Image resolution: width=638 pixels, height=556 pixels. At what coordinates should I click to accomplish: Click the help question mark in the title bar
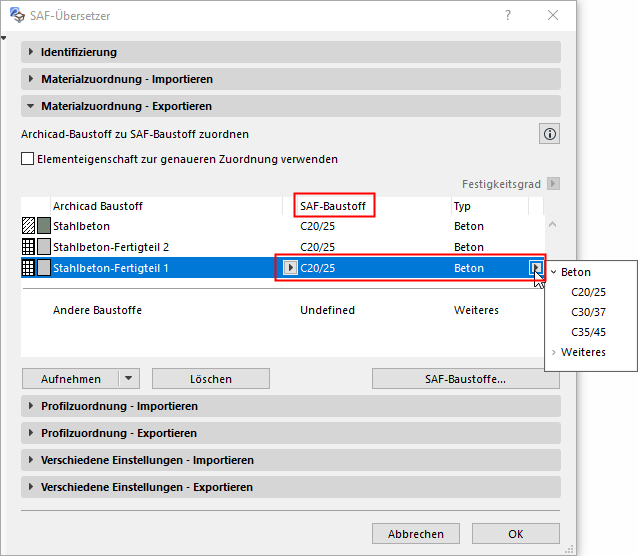tap(508, 15)
